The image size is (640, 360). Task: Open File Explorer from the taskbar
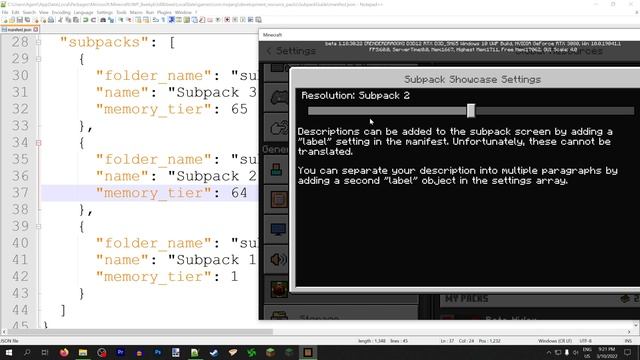(x=83, y=352)
